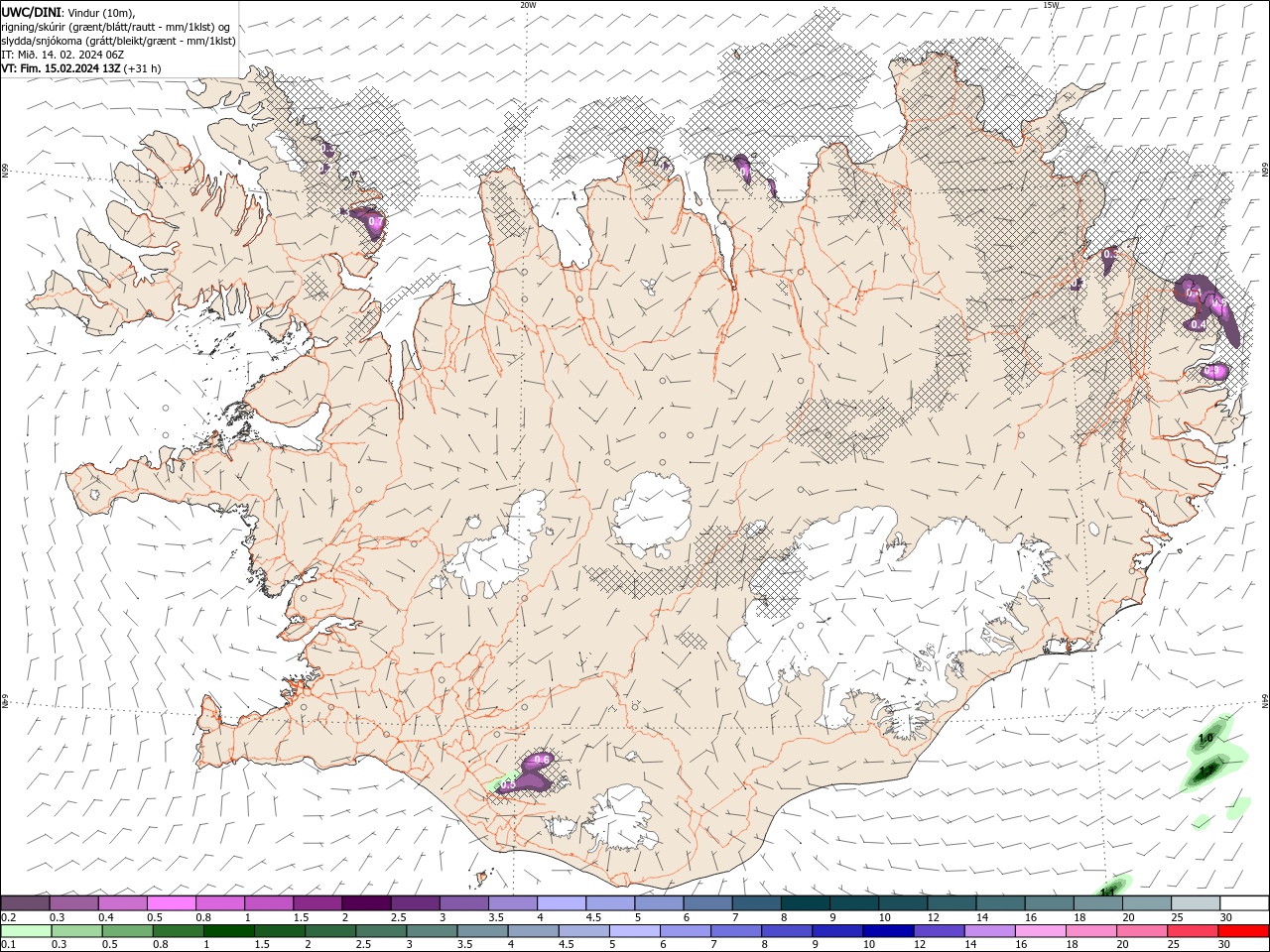
Task: Click the 'IT: Mið. 14. 02. 2024 06Z' line
Action: click(63, 55)
